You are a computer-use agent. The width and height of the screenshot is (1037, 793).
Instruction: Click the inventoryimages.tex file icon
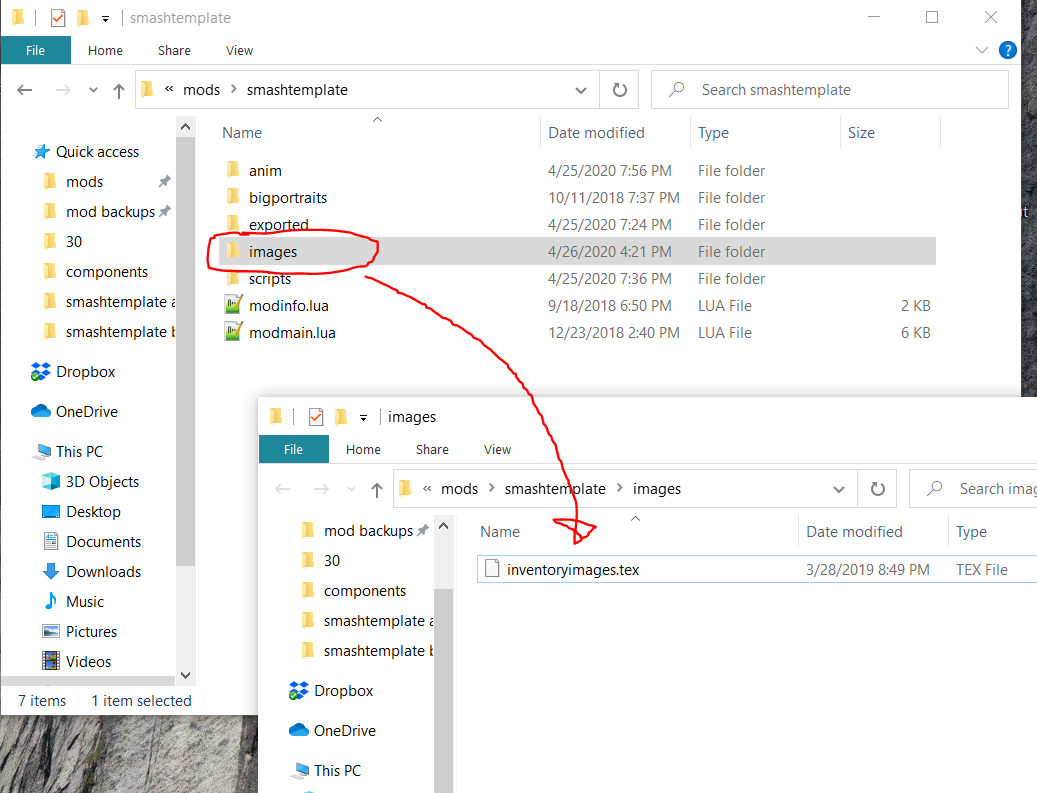[x=491, y=570]
